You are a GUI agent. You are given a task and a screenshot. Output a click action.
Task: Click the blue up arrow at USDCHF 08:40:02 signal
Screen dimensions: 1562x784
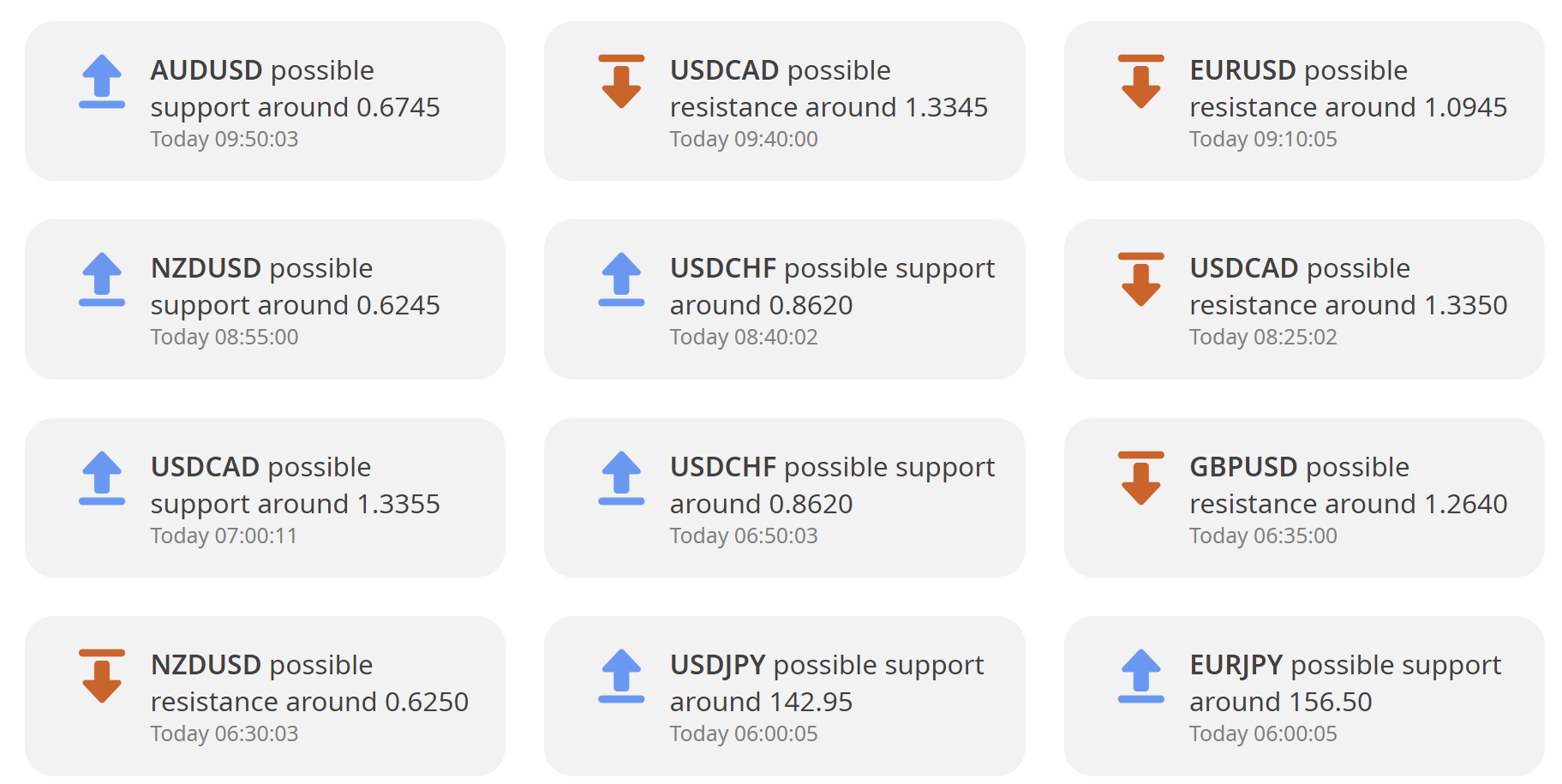pos(621,279)
